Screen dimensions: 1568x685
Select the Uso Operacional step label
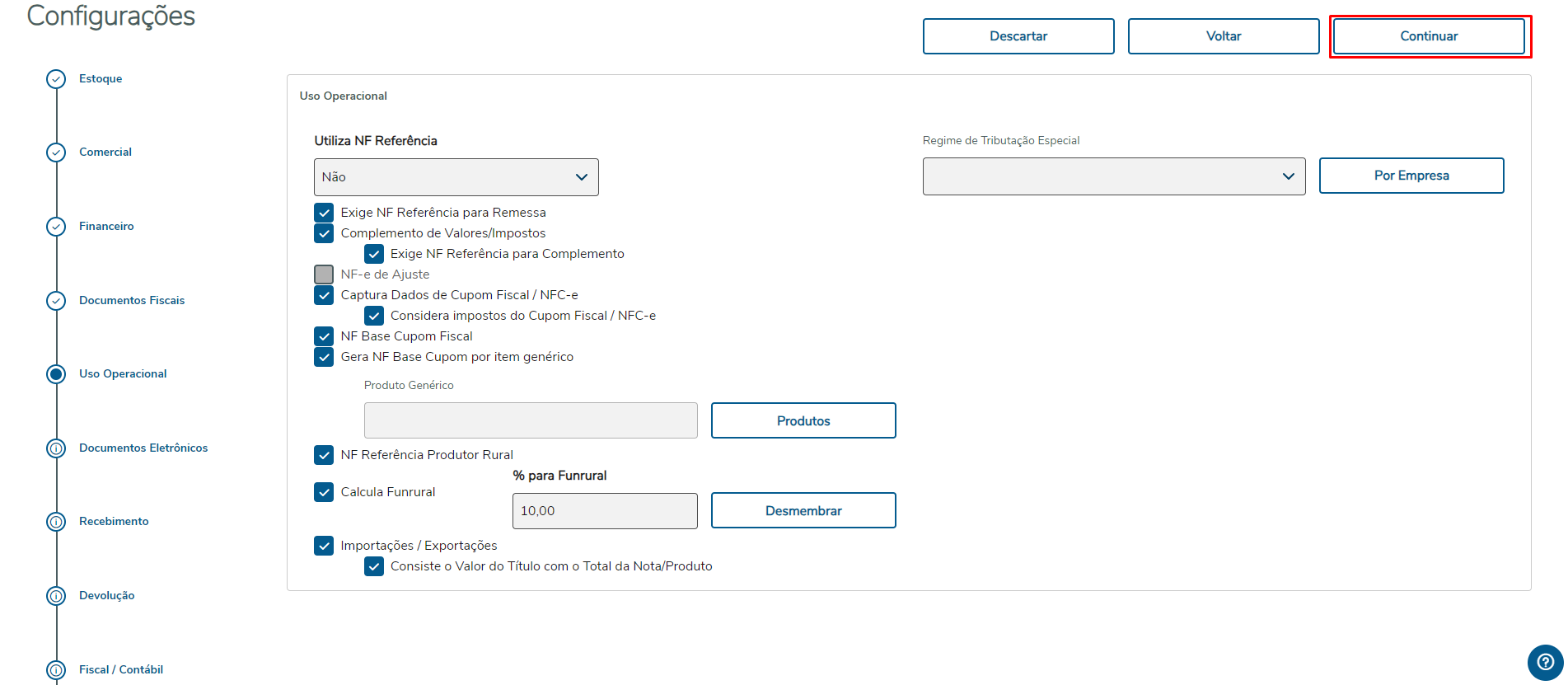point(123,374)
